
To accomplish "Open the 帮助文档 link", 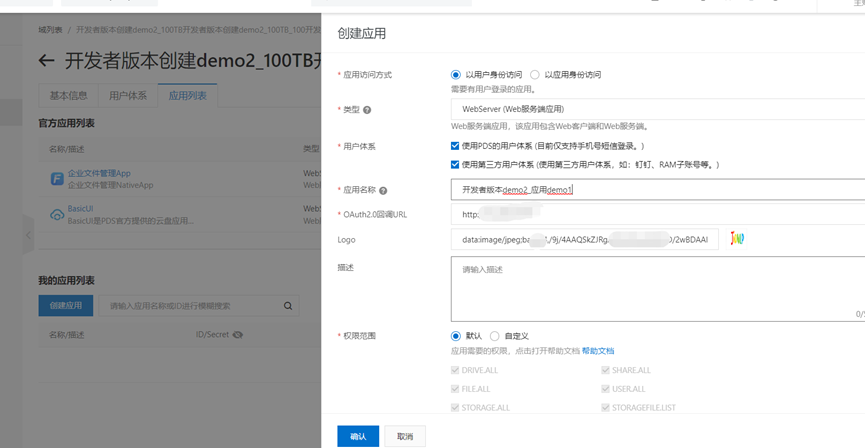I will click(598, 351).
